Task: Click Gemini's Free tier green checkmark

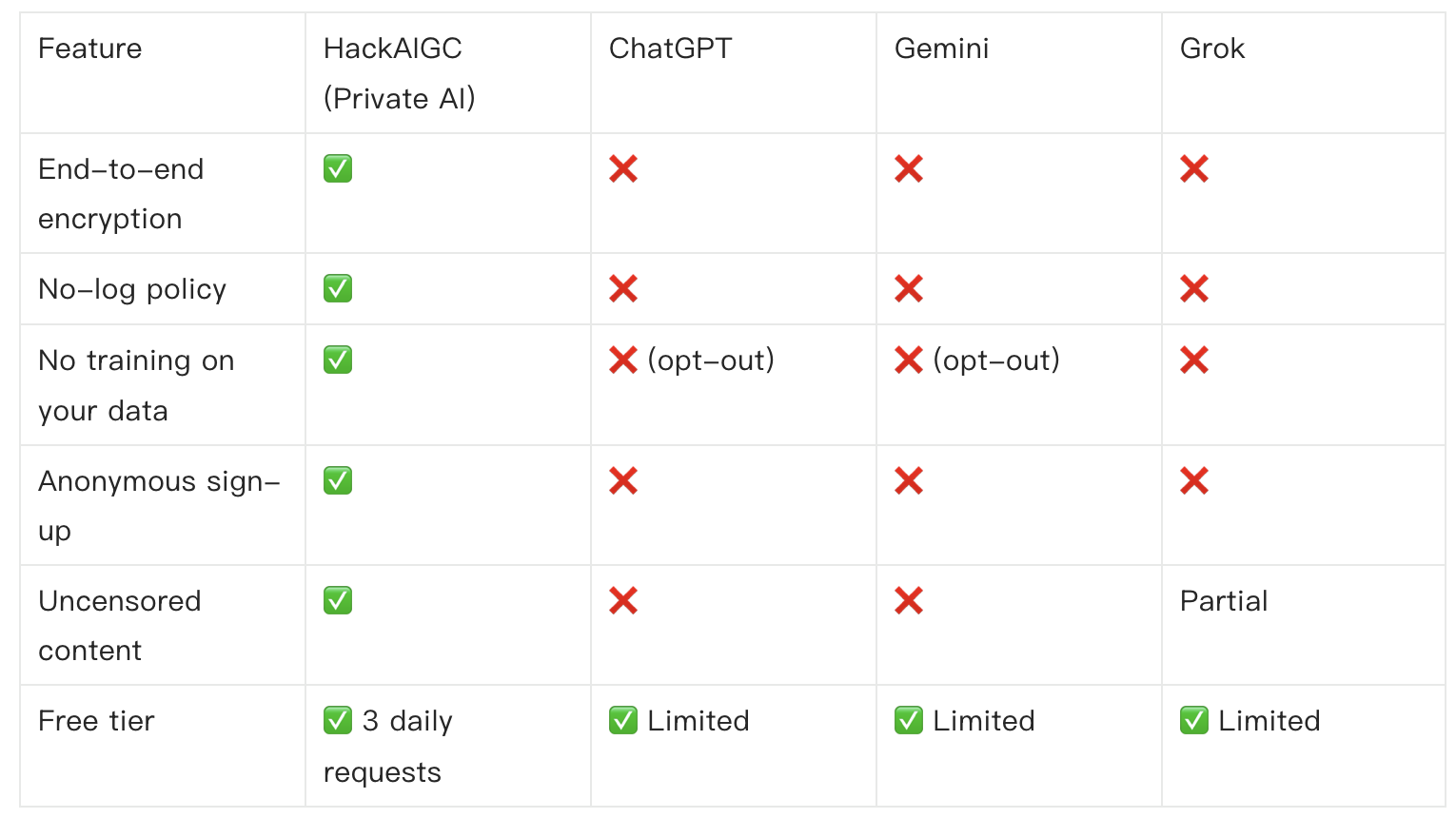Action: click(909, 721)
